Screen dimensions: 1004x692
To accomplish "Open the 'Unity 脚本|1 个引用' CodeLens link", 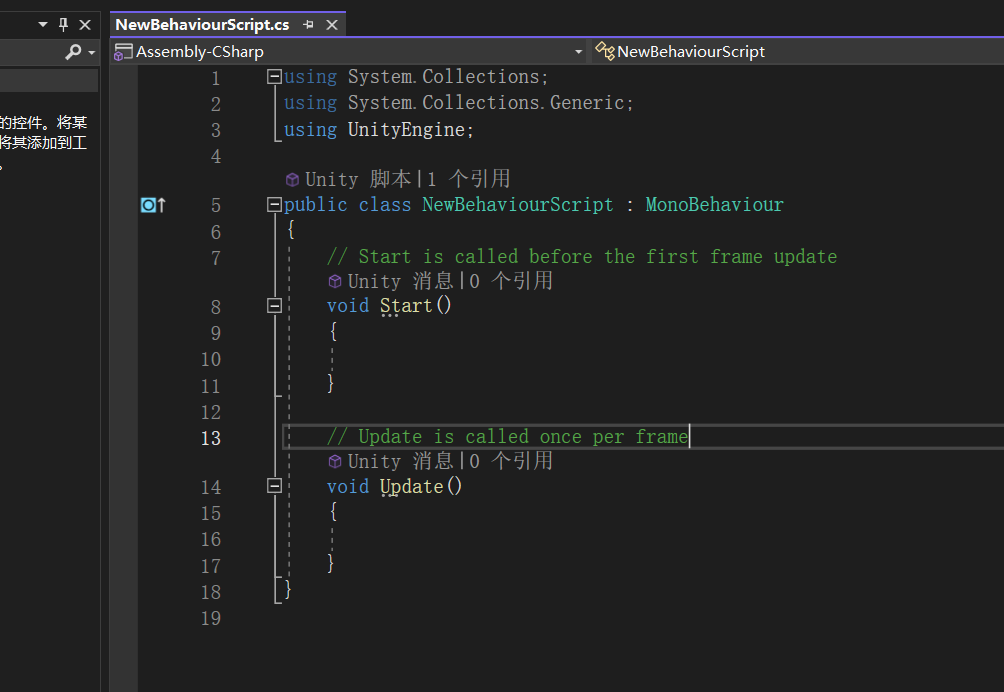I will (x=407, y=179).
